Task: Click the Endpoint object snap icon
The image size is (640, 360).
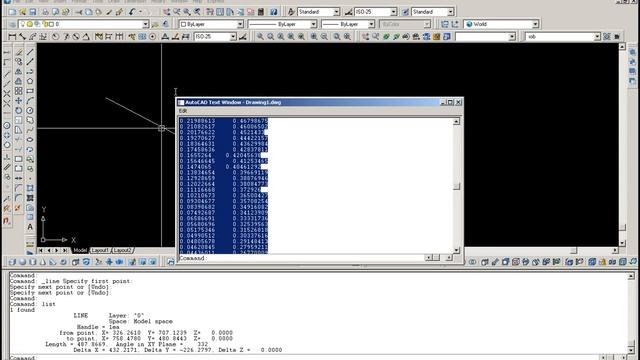Action: pyautogui.click(x=7, y=74)
